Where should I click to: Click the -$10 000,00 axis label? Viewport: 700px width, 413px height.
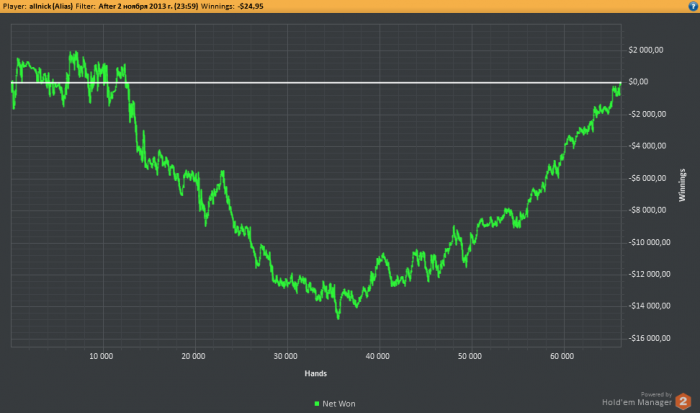(x=650, y=242)
